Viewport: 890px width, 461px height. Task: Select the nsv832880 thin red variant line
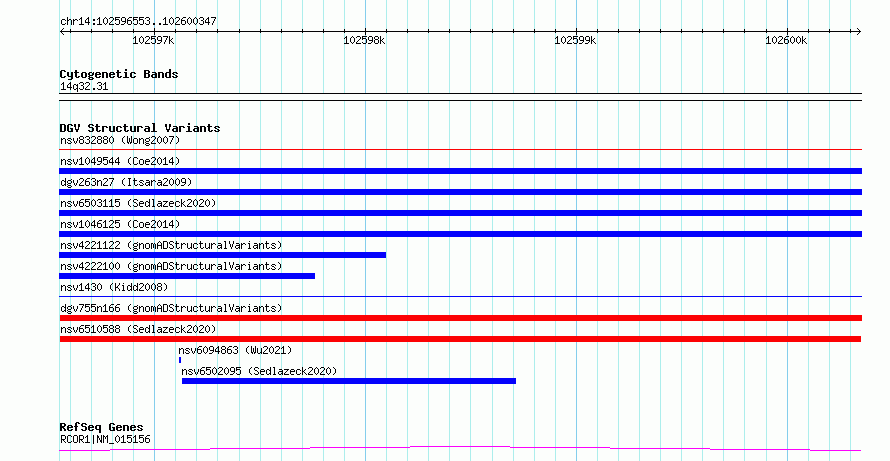point(460,150)
